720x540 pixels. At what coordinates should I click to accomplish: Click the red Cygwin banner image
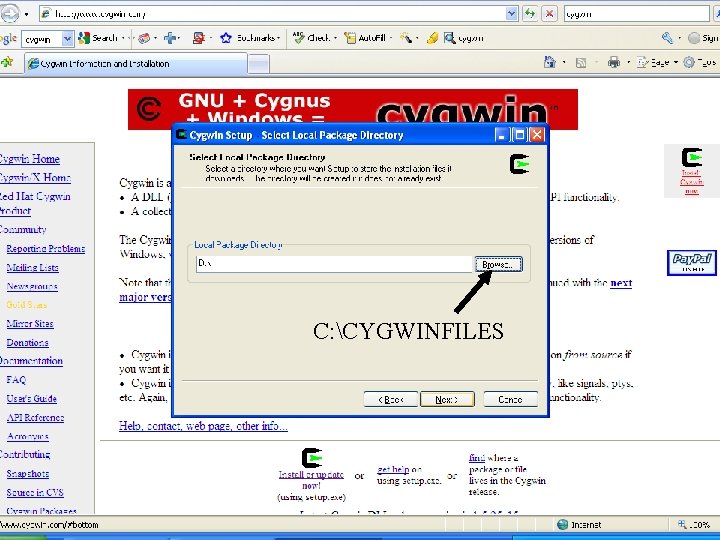(353, 109)
